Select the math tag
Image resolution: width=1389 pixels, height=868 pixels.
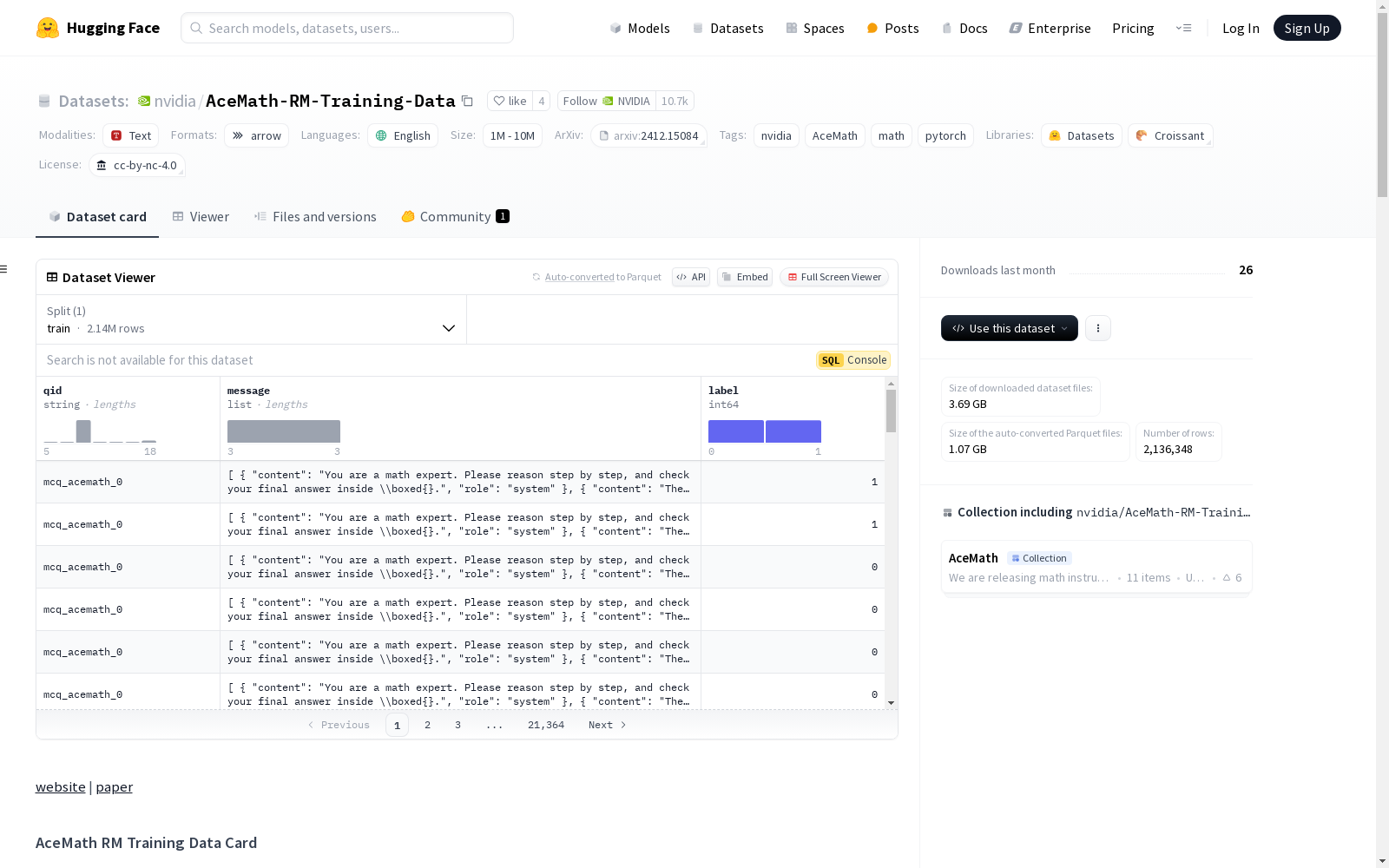point(892,135)
